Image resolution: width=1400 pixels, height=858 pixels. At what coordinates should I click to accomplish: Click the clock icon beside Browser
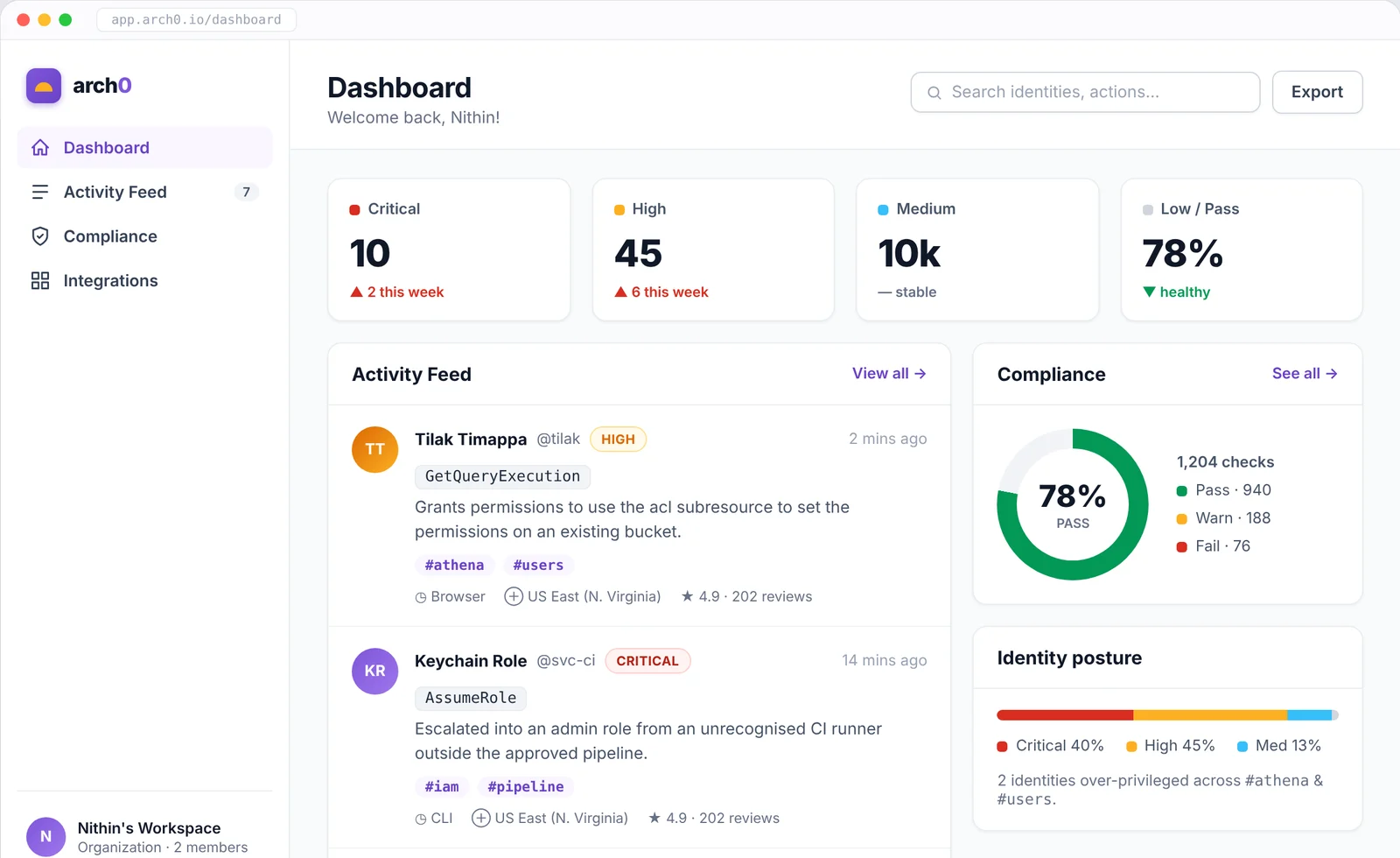(x=421, y=597)
